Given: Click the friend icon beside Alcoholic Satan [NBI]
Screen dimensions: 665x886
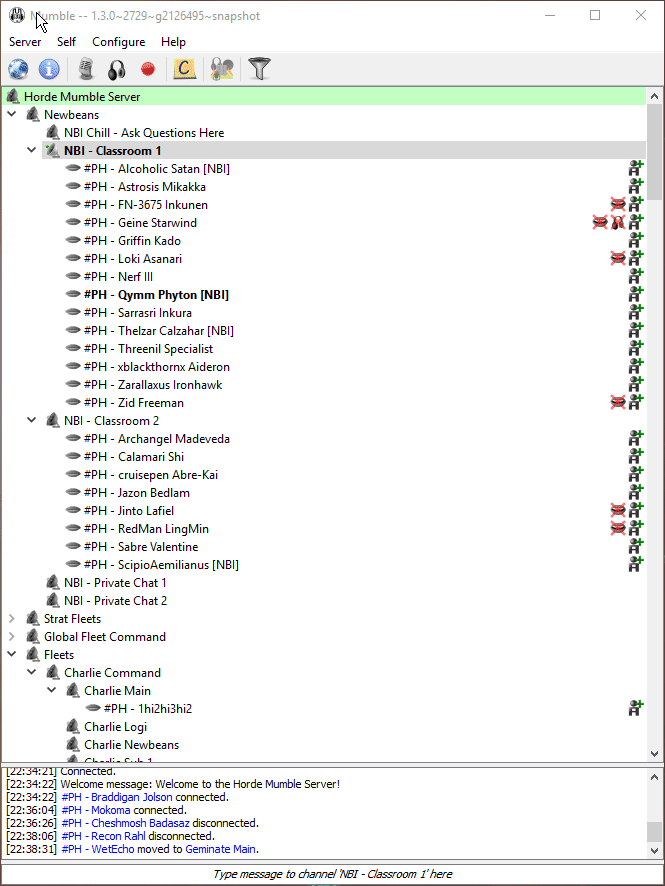Looking at the screenshot, I should 635,169.
